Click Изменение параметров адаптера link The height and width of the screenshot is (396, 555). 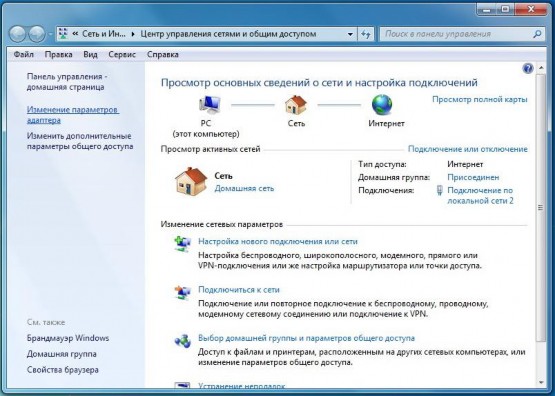73,115
